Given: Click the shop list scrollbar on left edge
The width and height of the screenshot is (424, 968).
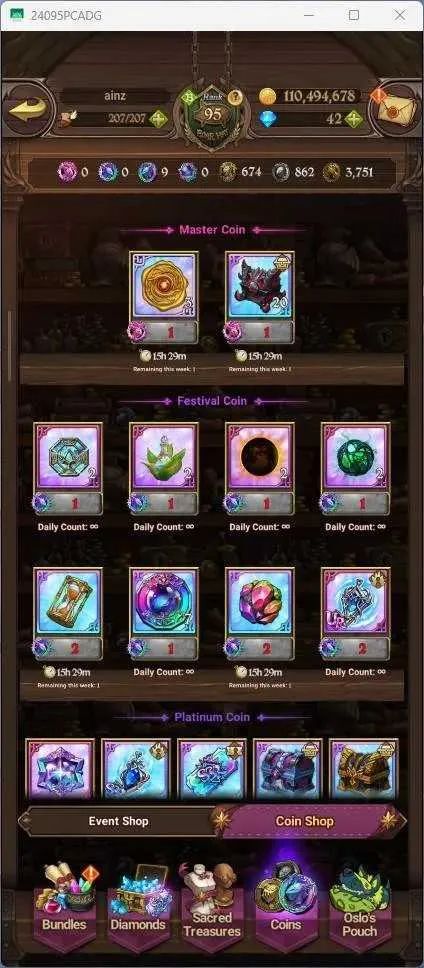Looking at the screenshot, I should pos(9,346).
